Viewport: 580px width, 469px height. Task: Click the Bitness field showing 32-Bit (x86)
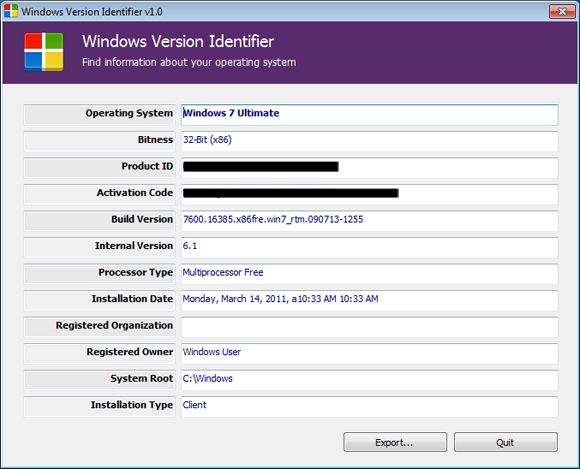(x=370, y=141)
